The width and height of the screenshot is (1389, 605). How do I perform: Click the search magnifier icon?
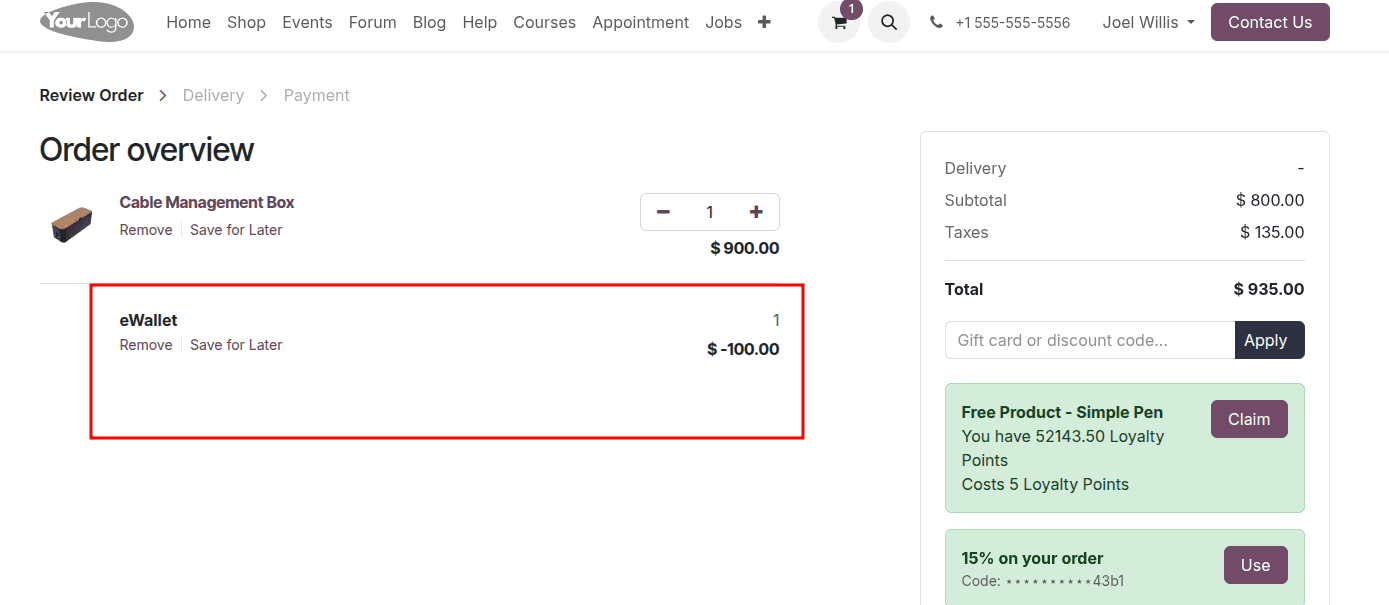(x=888, y=22)
